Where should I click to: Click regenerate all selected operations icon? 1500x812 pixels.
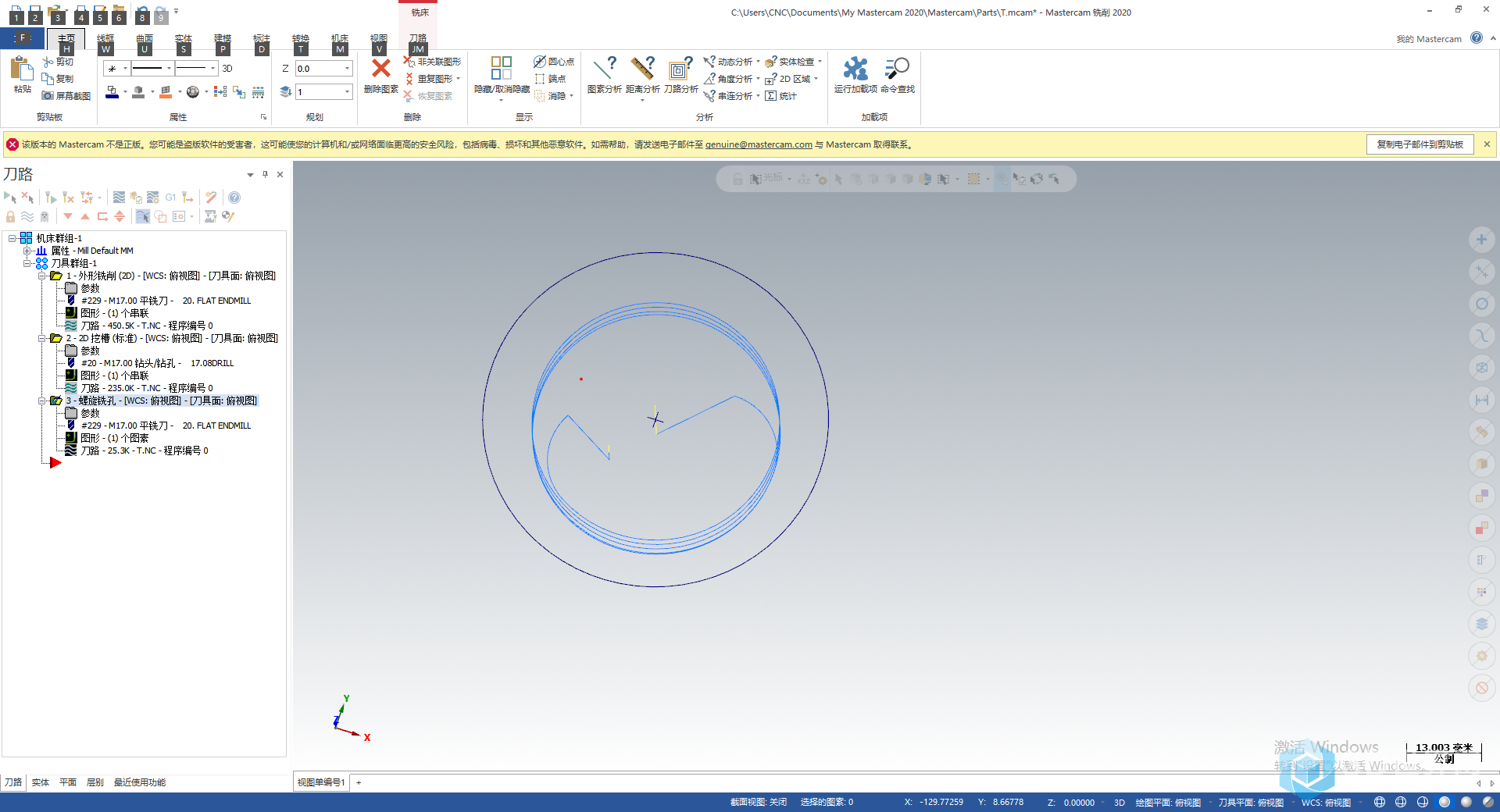(51, 198)
